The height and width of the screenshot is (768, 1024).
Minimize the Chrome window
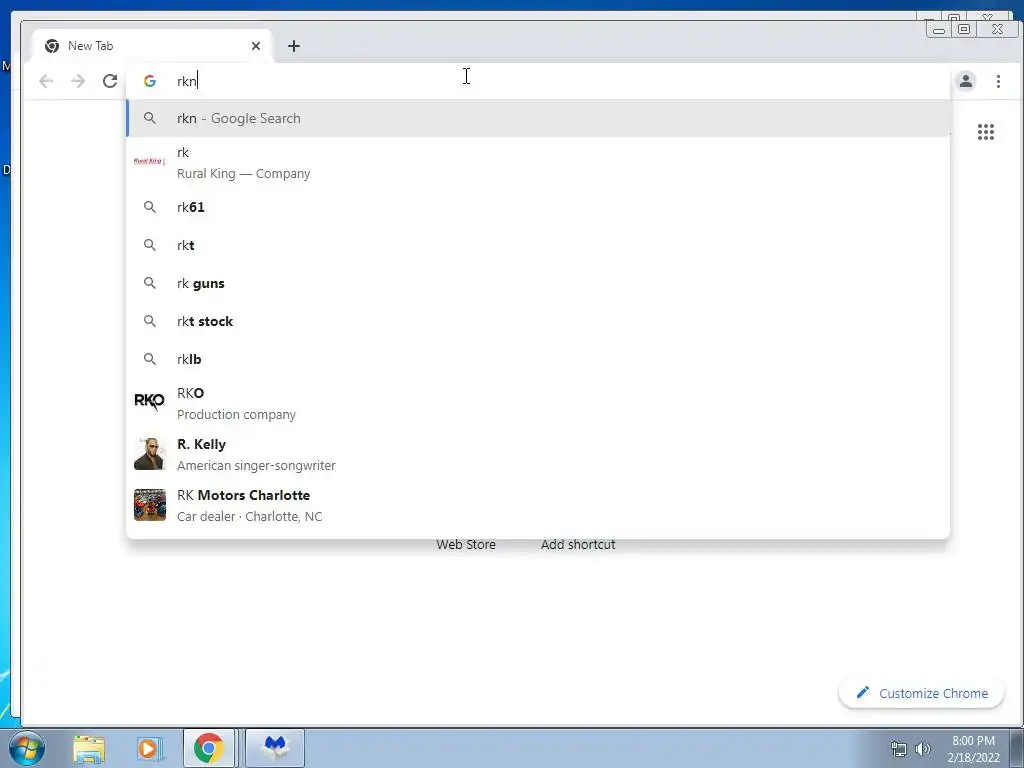[x=938, y=29]
